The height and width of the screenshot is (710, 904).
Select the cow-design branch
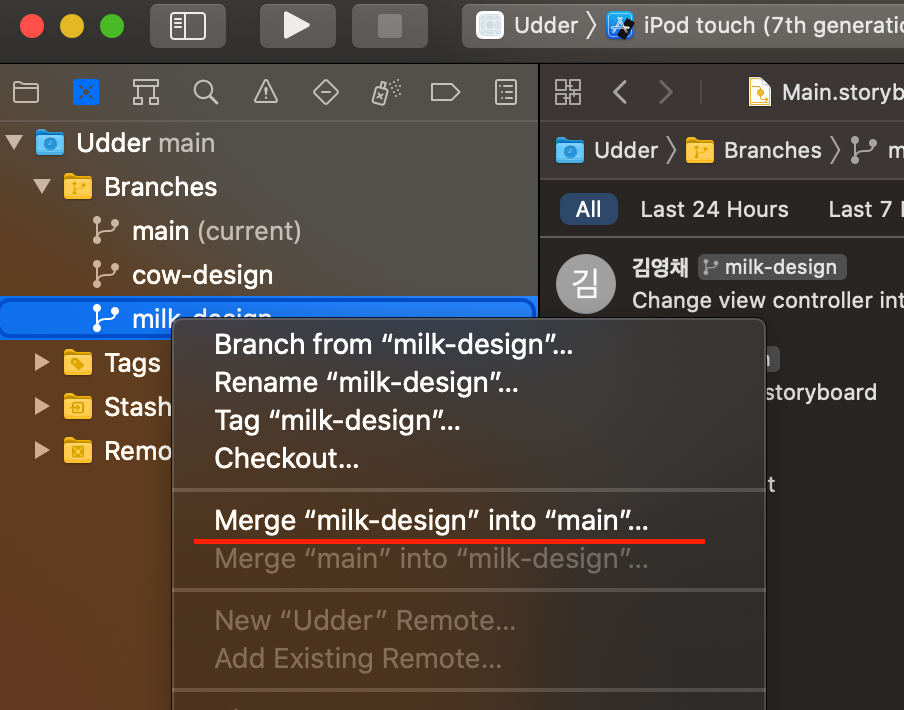tap(269, 275)
